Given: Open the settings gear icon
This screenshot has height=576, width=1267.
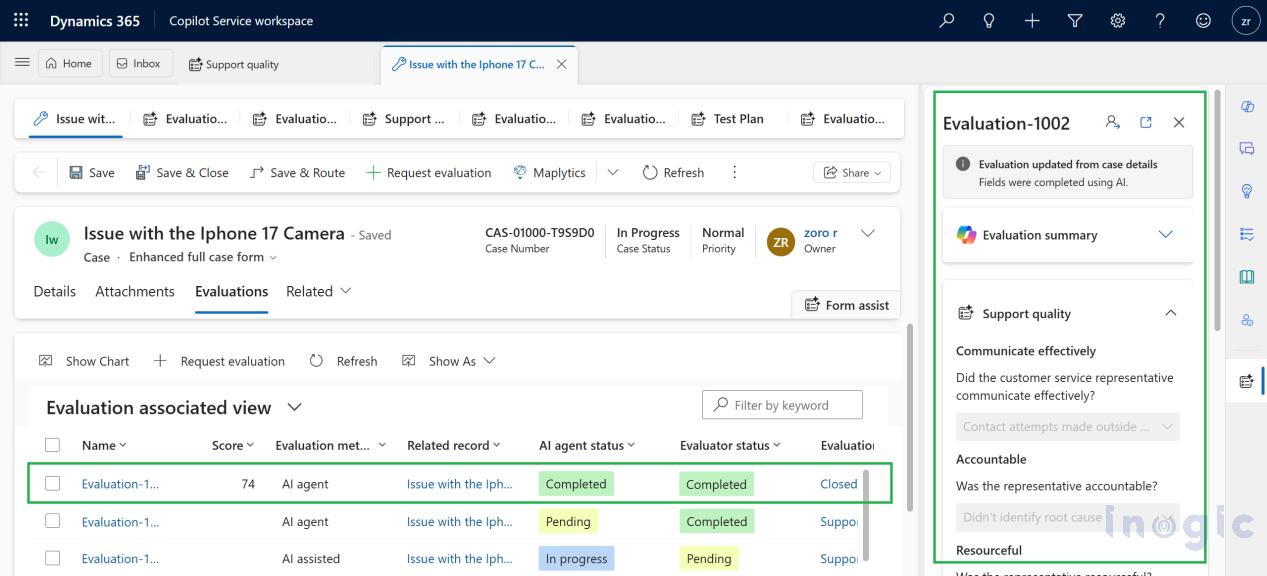Looking at the screenshot, I should click(x=1118, y=20).
